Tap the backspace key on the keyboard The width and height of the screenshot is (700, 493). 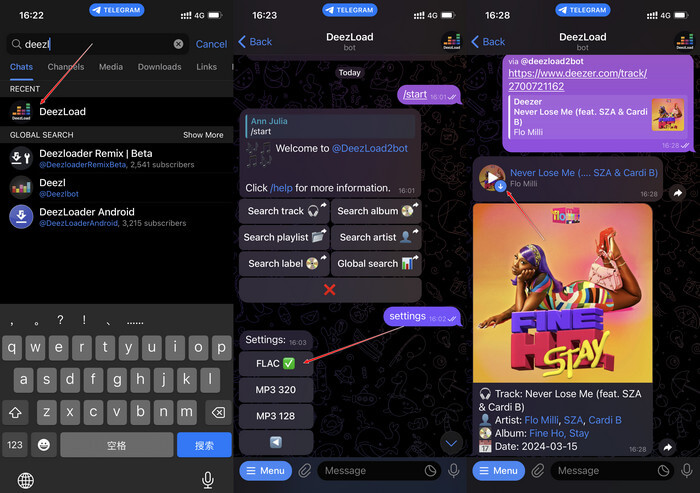coord(218,412)
